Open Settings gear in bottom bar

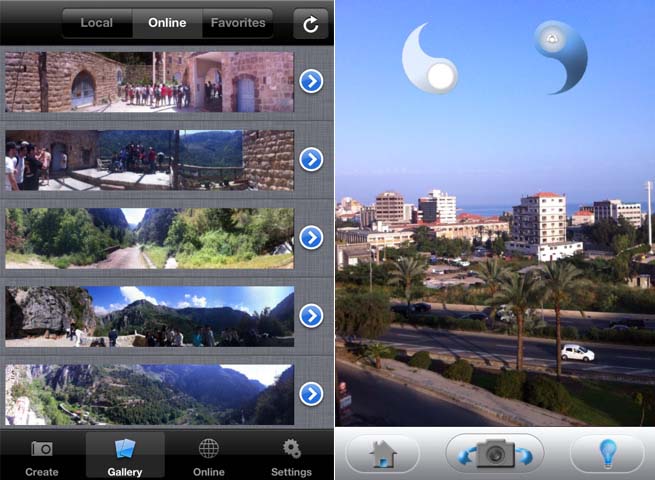pyautogui.click(x=291, y=456)
